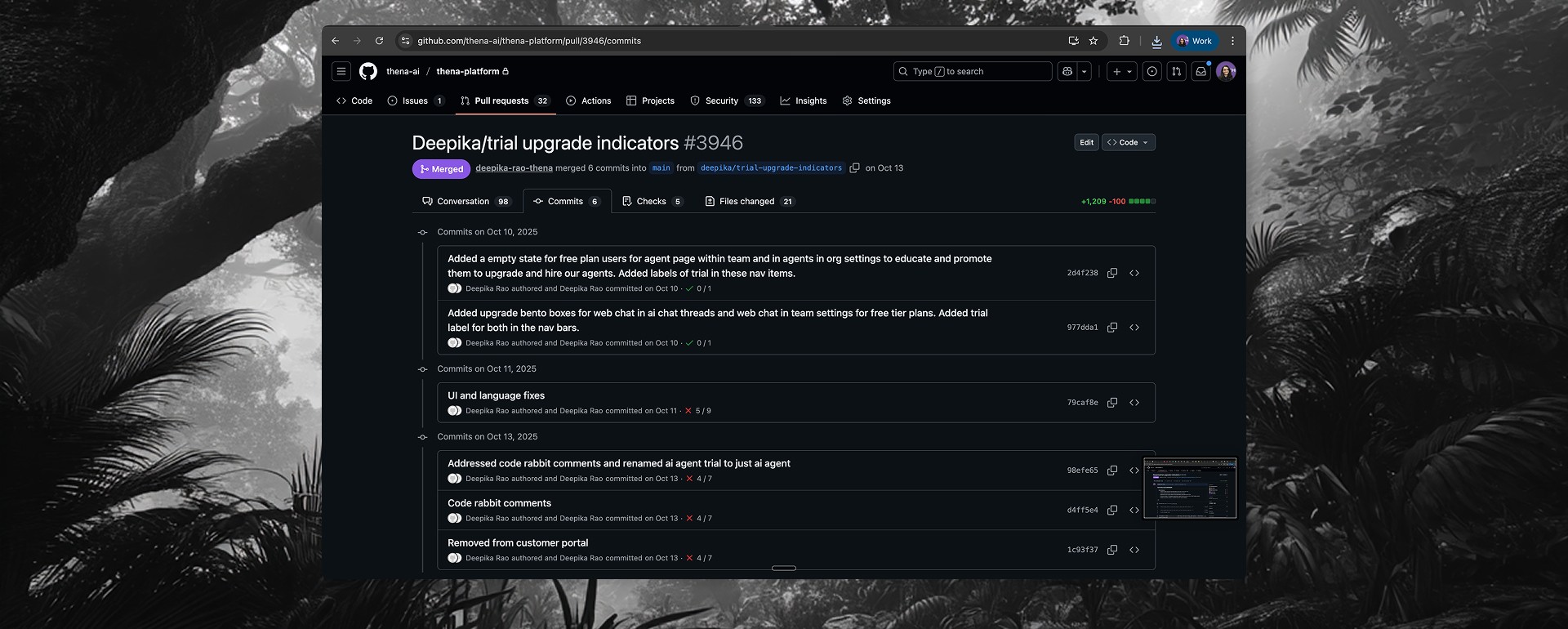This screenshot has width=1568, height=629.
Task: Copy full SHA for 98efe65
Action: coord(1112,471)
